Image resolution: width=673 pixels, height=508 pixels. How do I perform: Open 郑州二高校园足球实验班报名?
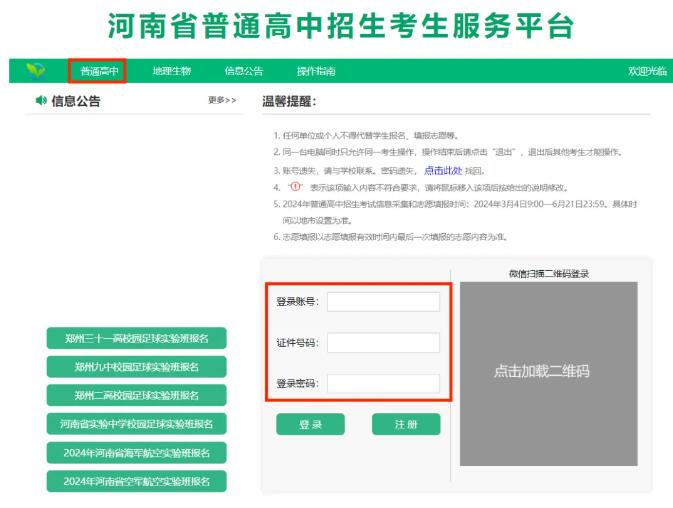(136, 395)
